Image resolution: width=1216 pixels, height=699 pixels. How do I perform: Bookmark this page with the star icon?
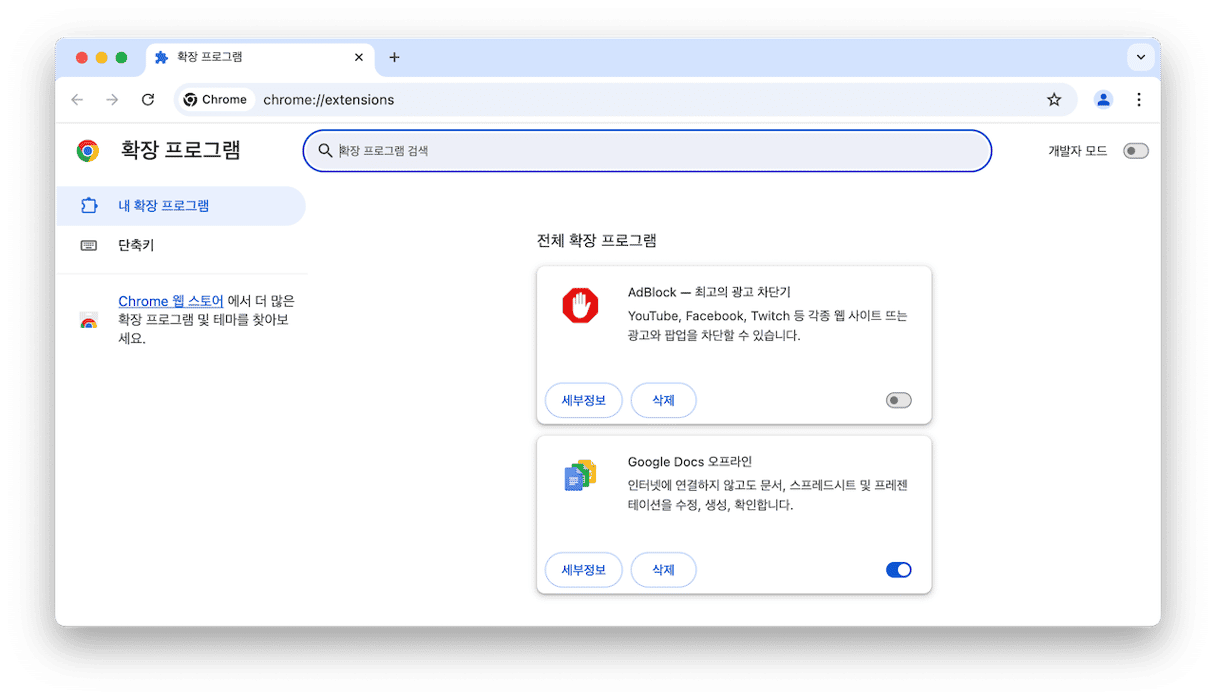pyautogui.click(x=1054, y=100)
